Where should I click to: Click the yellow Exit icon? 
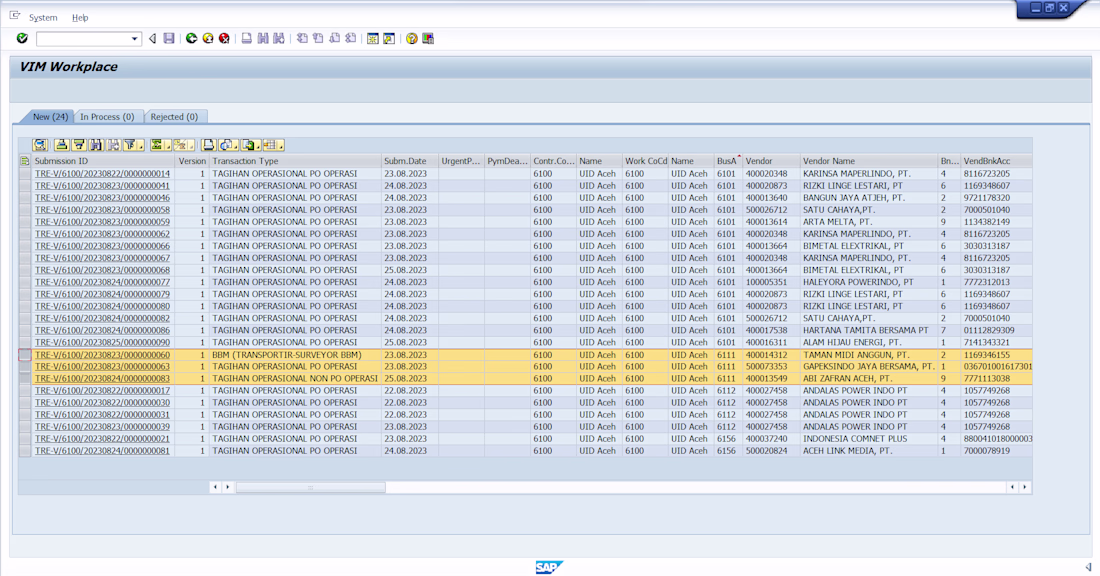click(x=208, y=38)
